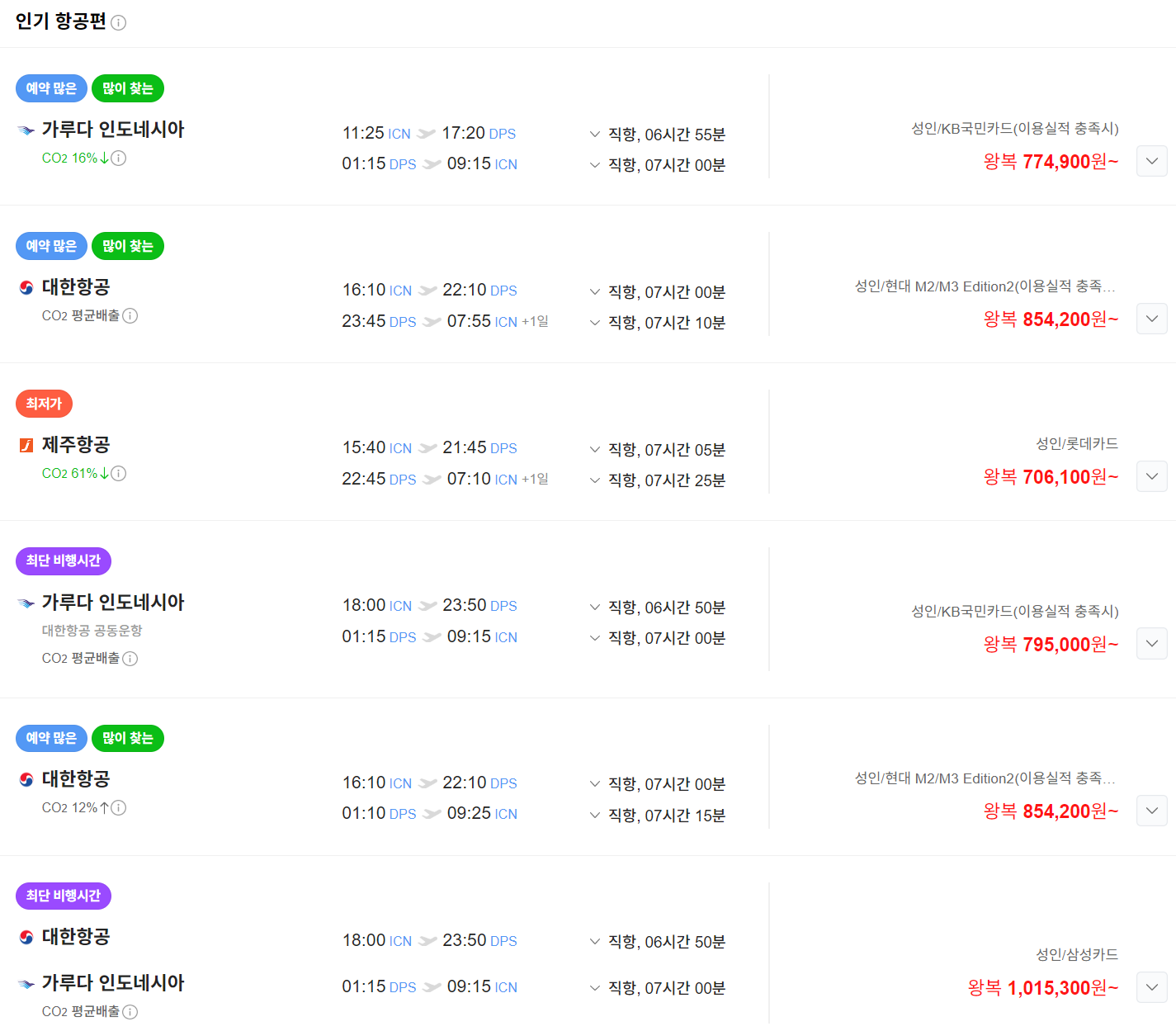Click info icon next to 인기 항공편 heading

(119, 23)
